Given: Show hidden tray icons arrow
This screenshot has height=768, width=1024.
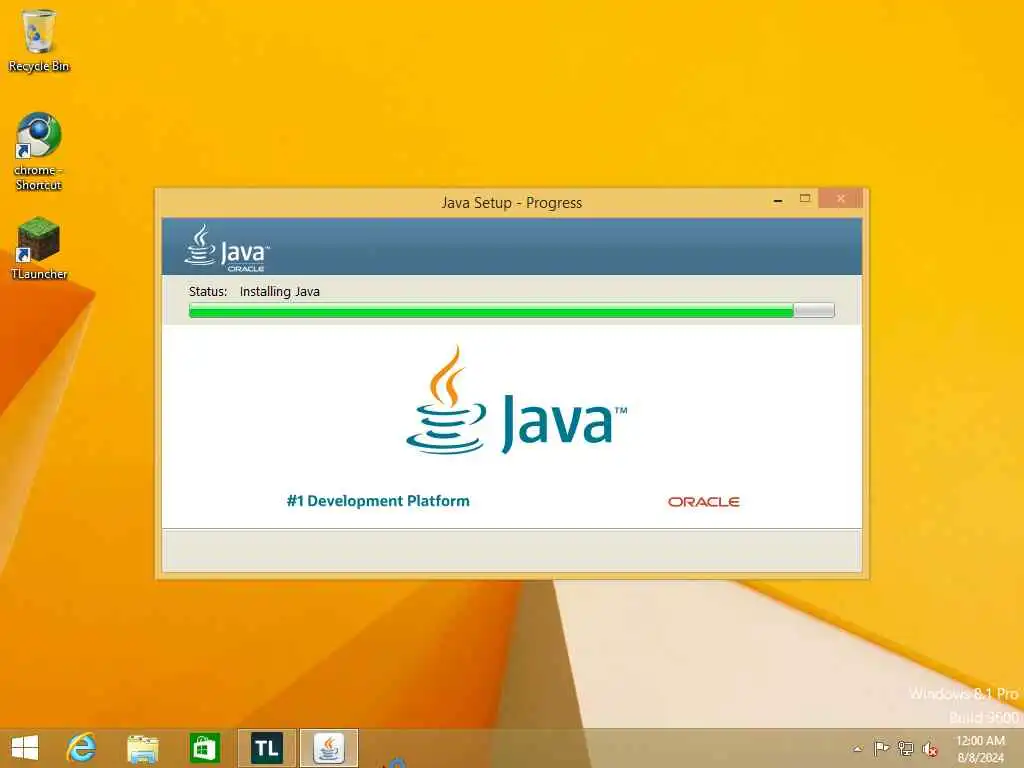Looking at the screenshot, I should pyautogui.click(x=857, y=748).
